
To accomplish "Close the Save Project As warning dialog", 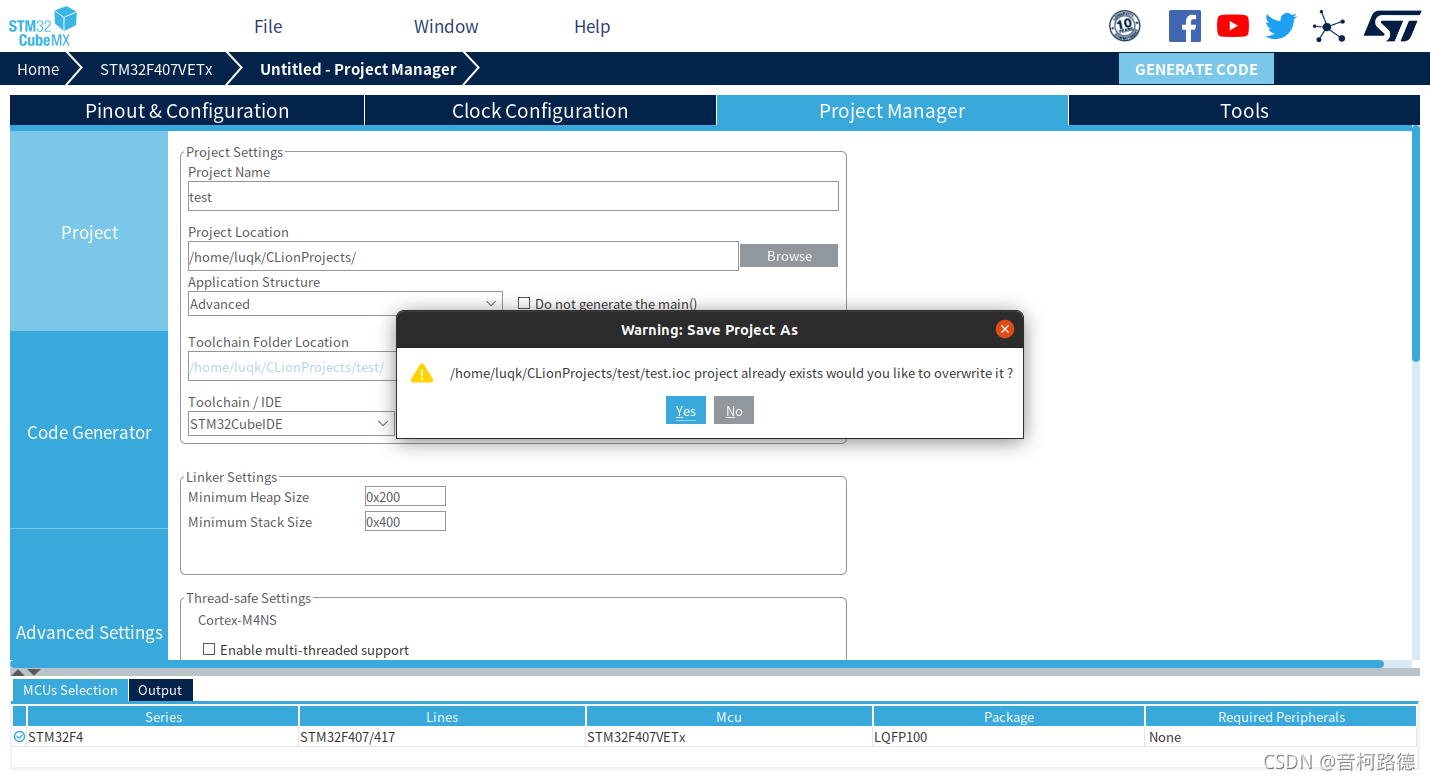I will pos(1005,329).
